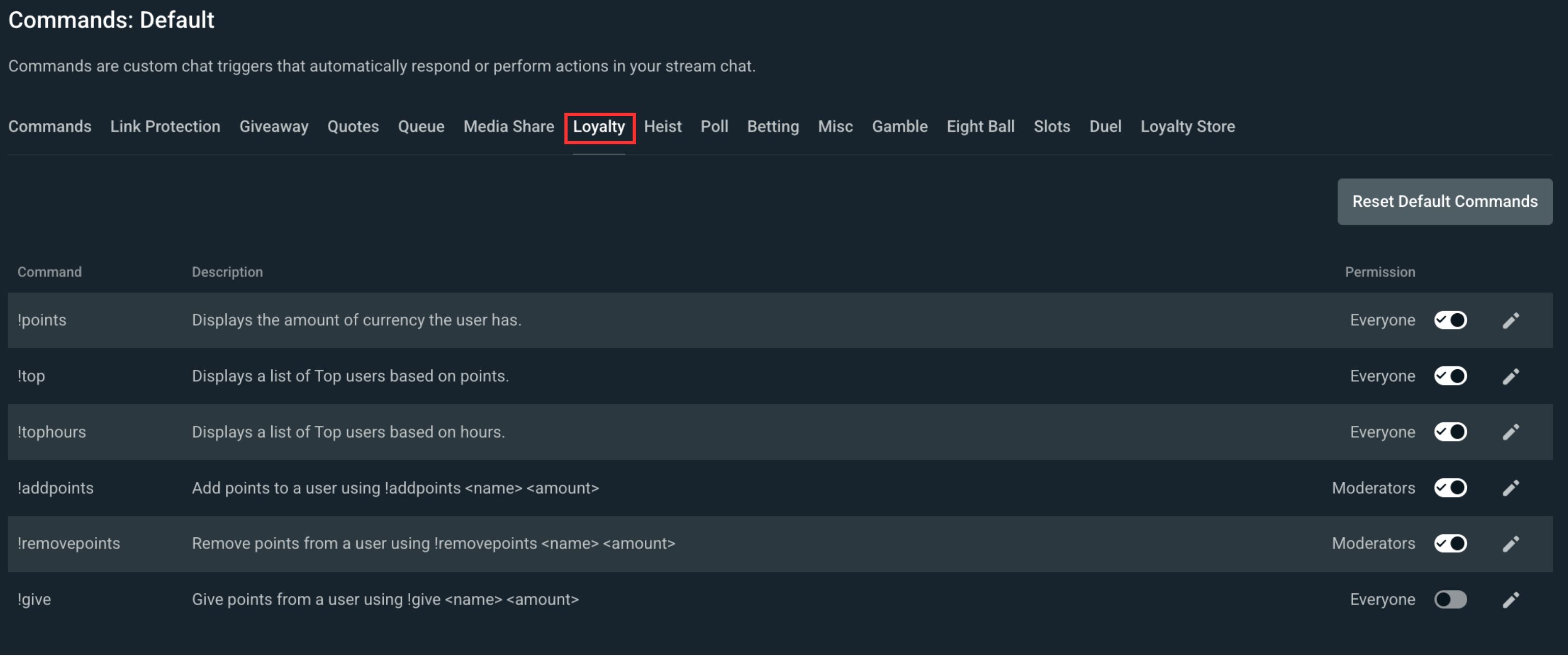This screenshot has width=1568, height=657.
Task: Select the !removepoints command name
Action: coord(69,544)
